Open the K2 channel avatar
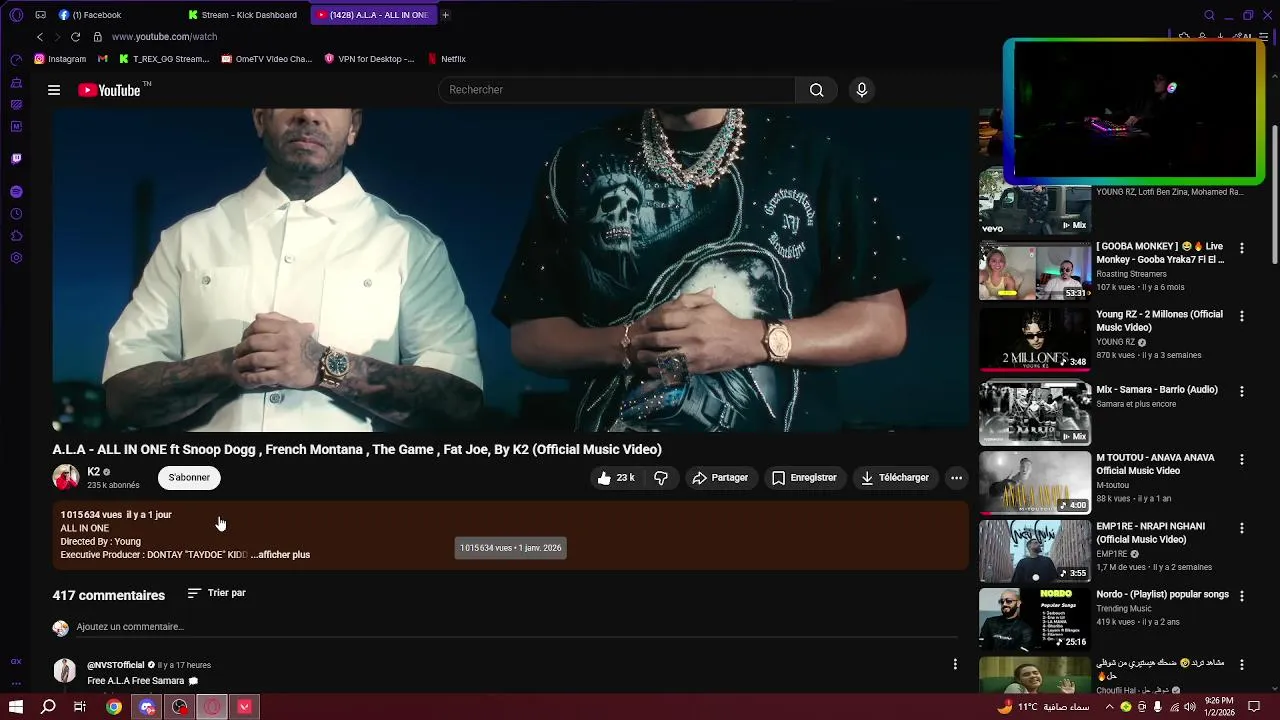The image size is (1280, 720). 66,477
